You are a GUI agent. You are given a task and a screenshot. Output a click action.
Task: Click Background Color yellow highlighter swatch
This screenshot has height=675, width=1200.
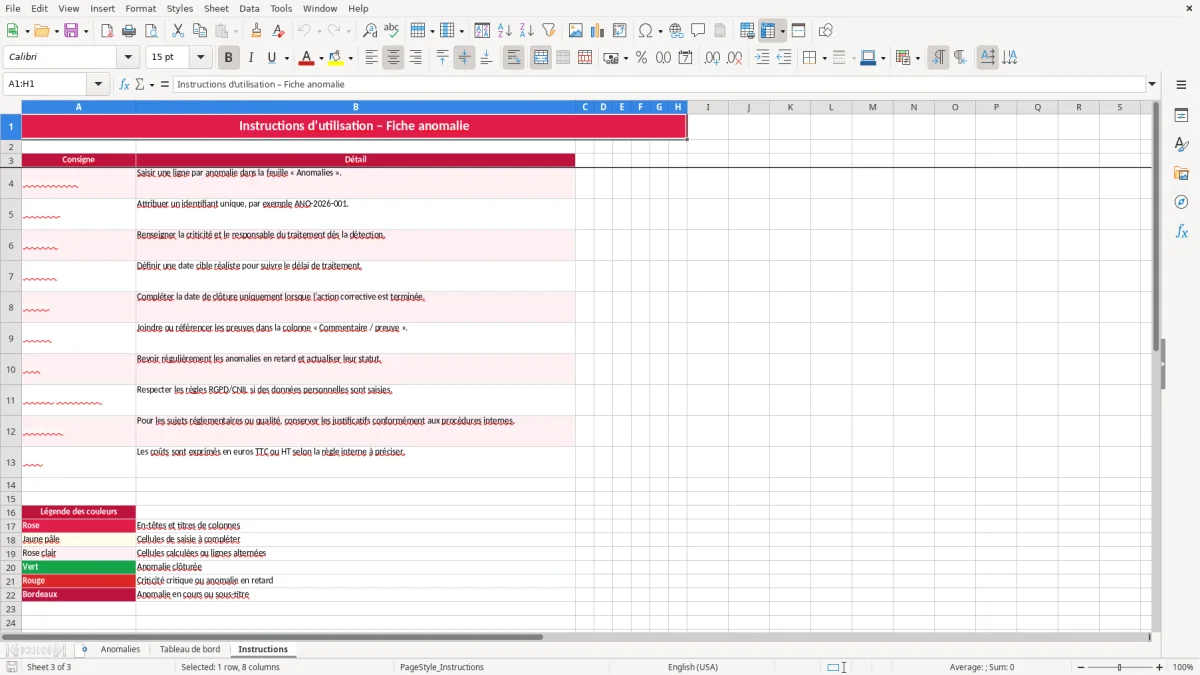coord(336,58)
